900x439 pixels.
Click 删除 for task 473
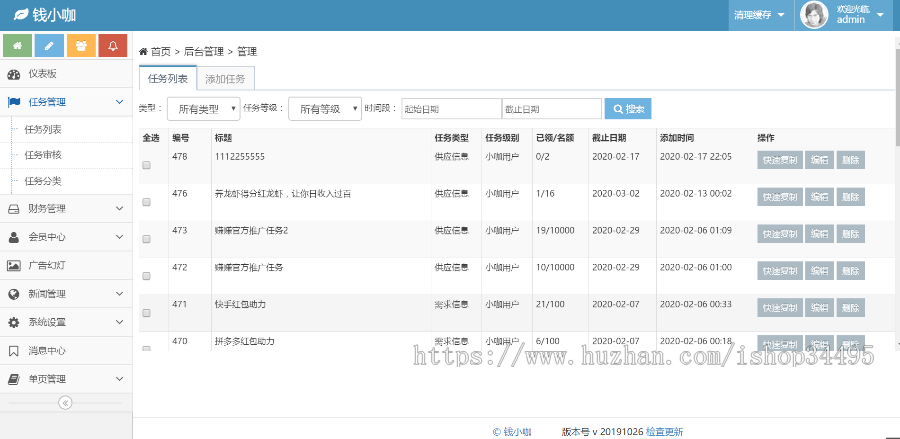pos(851,234)
